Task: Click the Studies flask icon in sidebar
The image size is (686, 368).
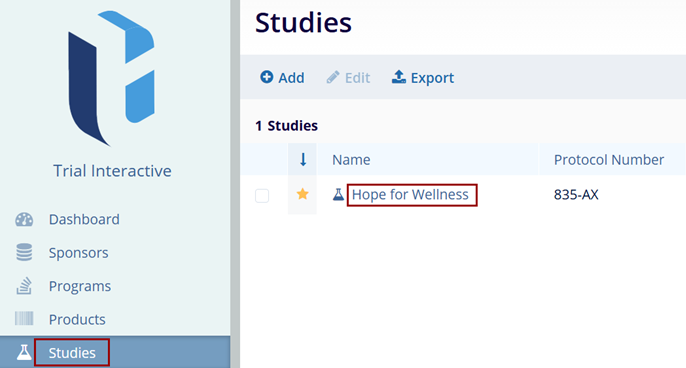Action: click(x=24, y=352)
